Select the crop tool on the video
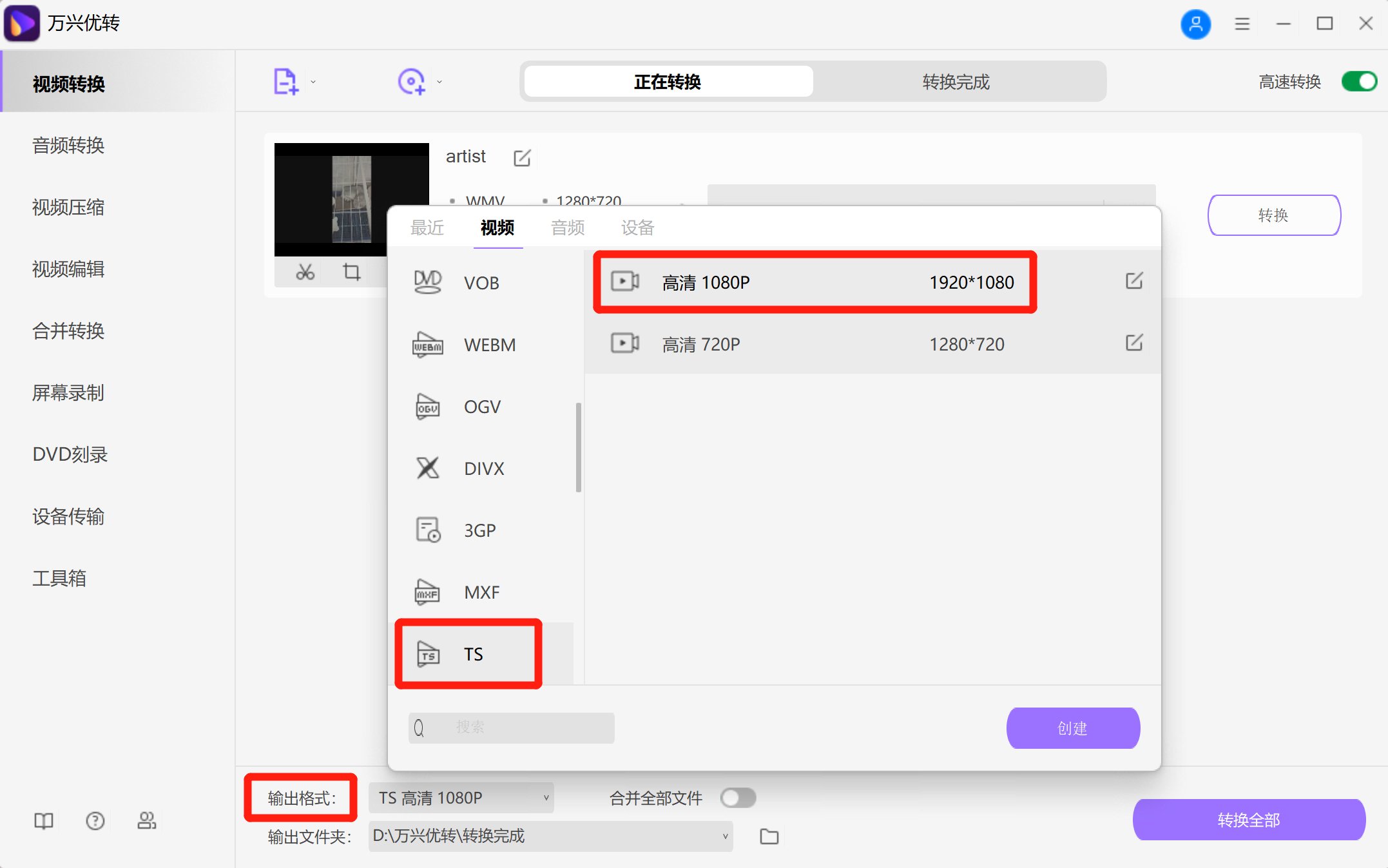 pyautogui.click(x=351, y=271)
